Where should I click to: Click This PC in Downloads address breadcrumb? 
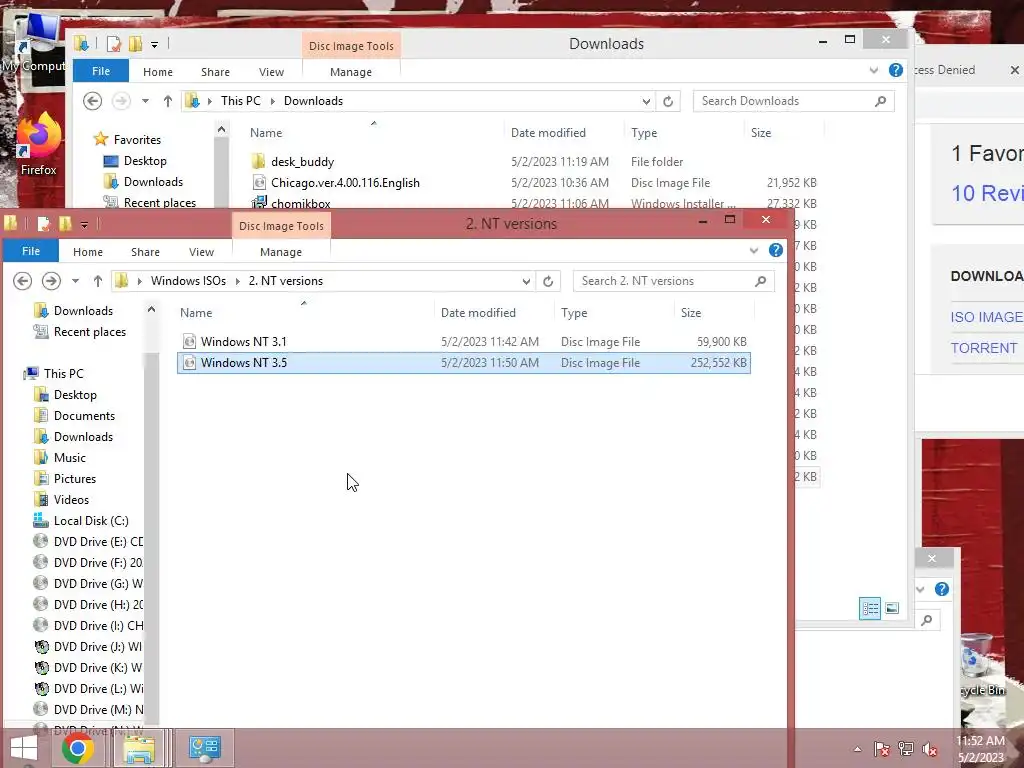tap(240, 101)
